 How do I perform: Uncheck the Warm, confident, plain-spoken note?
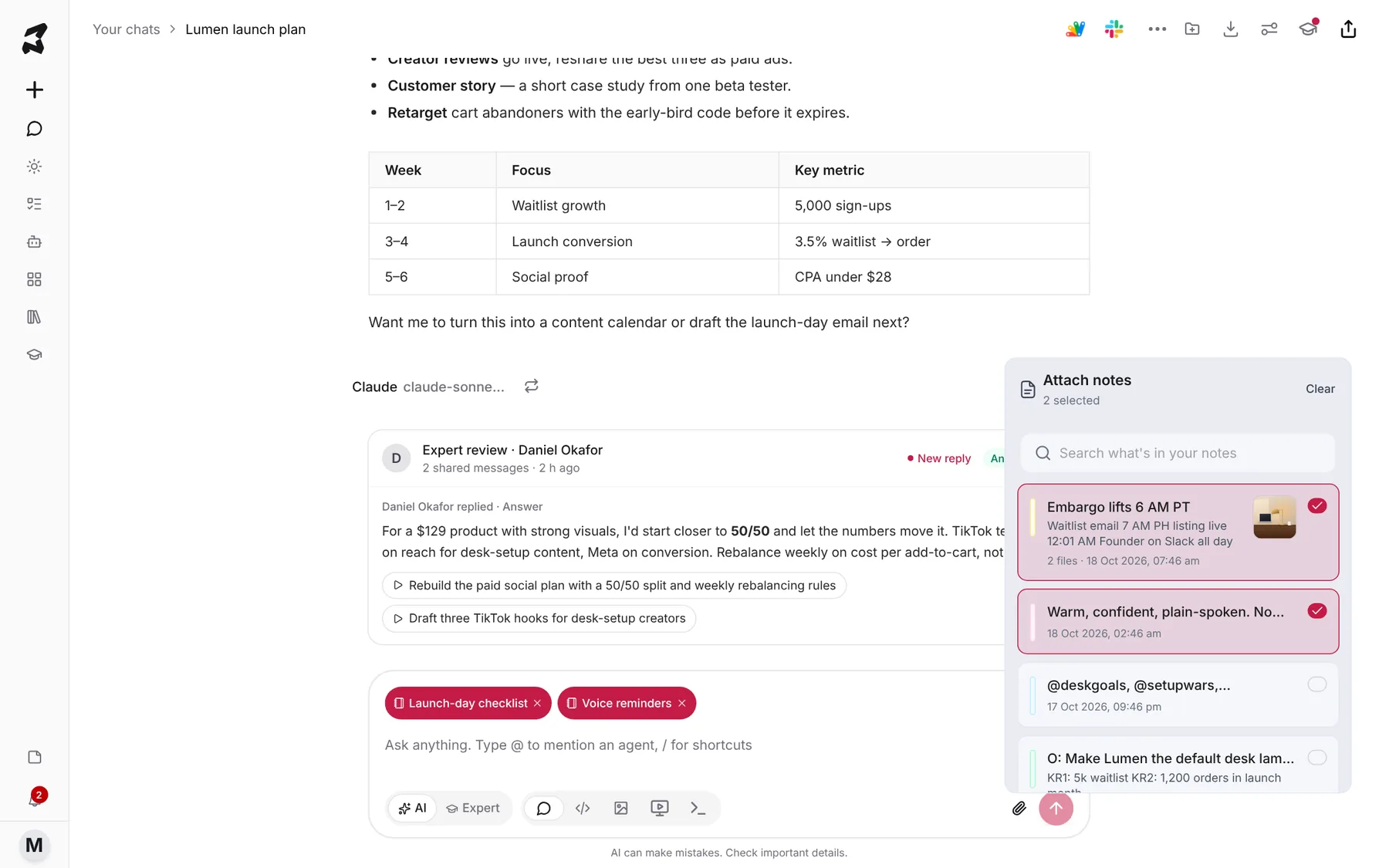click(x=1316, y=610)
